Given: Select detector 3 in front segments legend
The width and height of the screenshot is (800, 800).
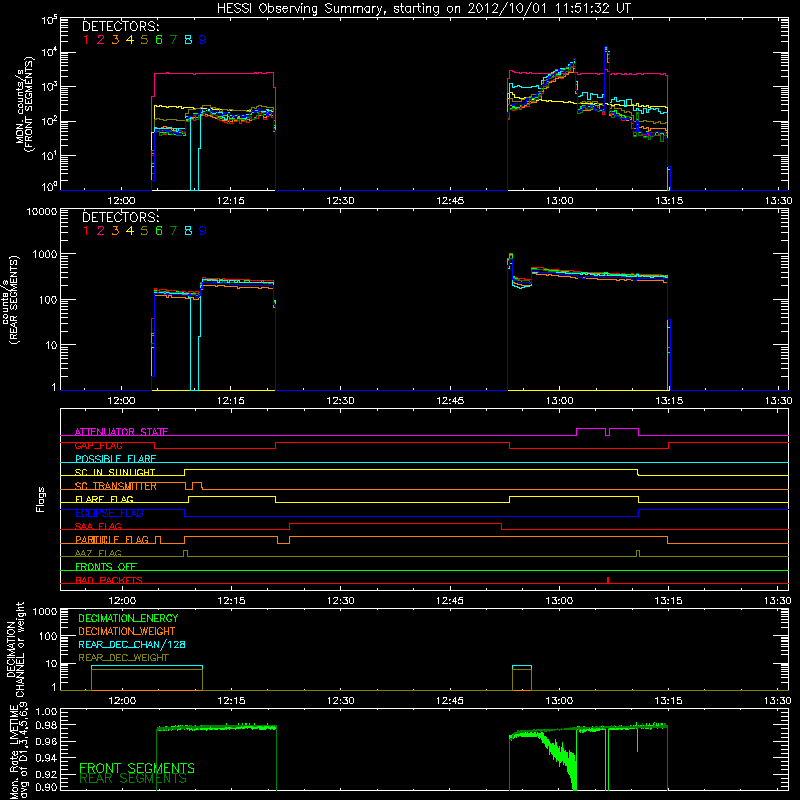Looking at the screenshot, I should [115, 40].
